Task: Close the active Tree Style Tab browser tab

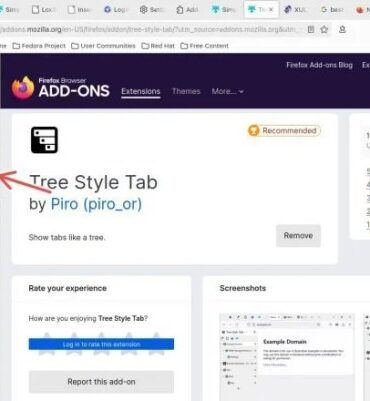Action: (x=271, y=10)
